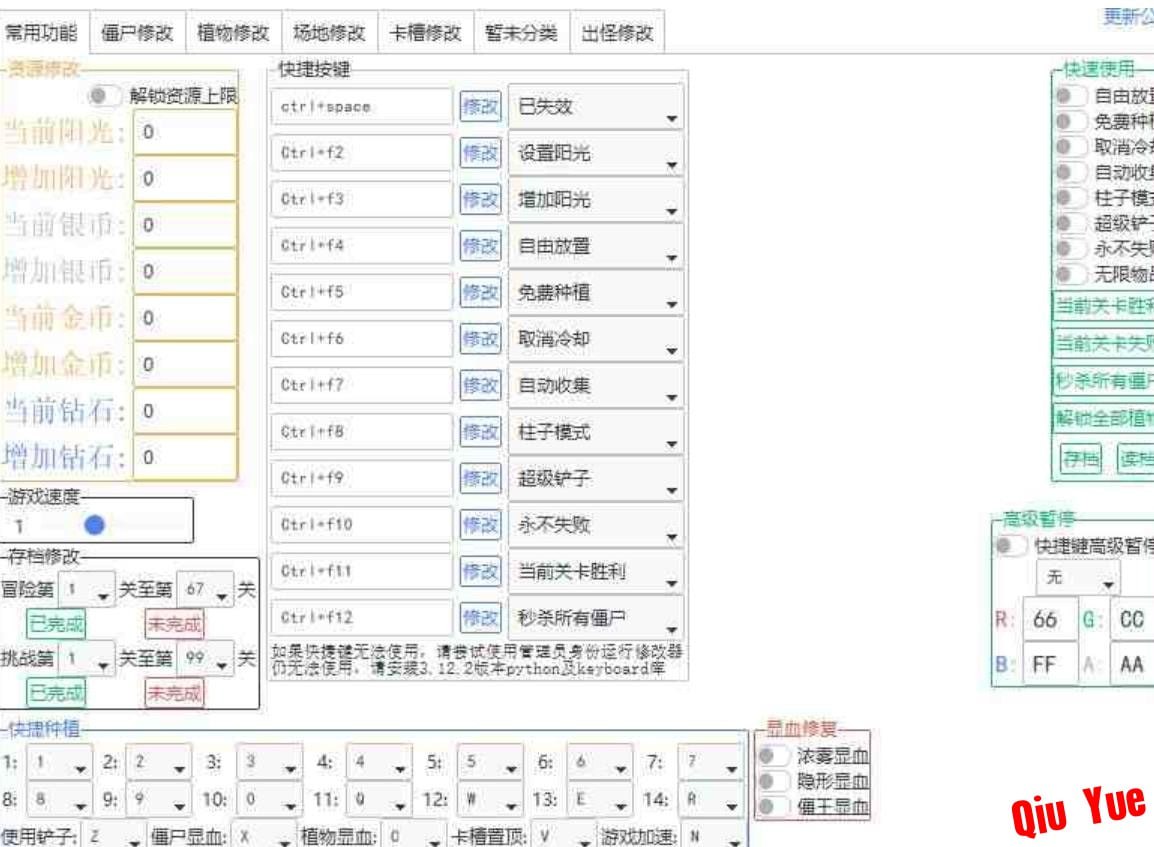Click the 存档 save button
1154x847 pixels.
1074,458
